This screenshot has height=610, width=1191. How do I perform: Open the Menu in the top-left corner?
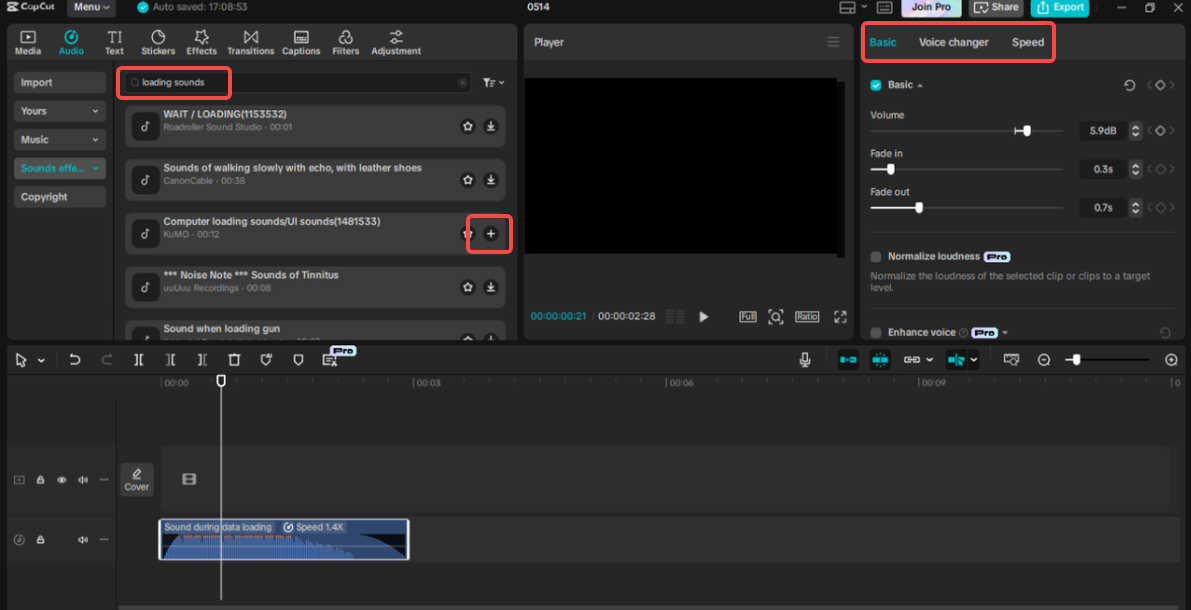tap(91, 7)
